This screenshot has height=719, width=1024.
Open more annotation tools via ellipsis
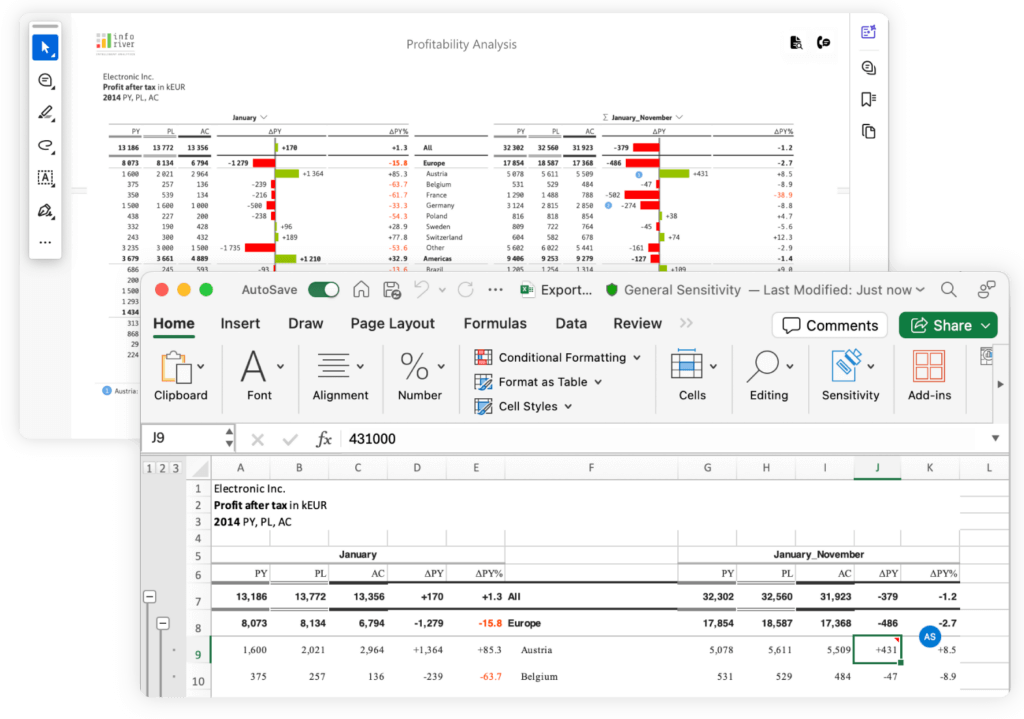pyautogui.click(x=45, y=242)
